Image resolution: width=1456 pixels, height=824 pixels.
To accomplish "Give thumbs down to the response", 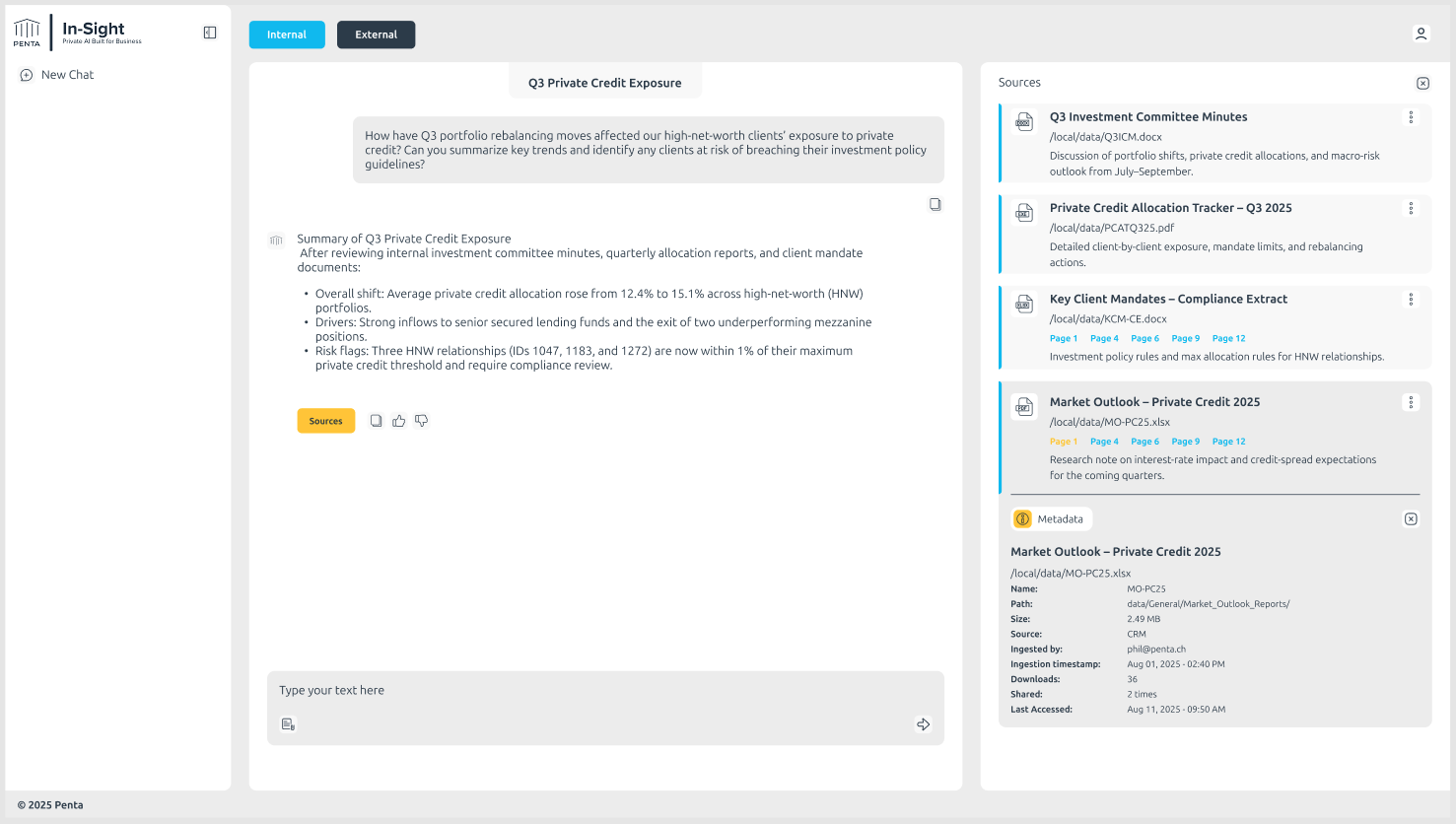I will [x=421, y=421].
